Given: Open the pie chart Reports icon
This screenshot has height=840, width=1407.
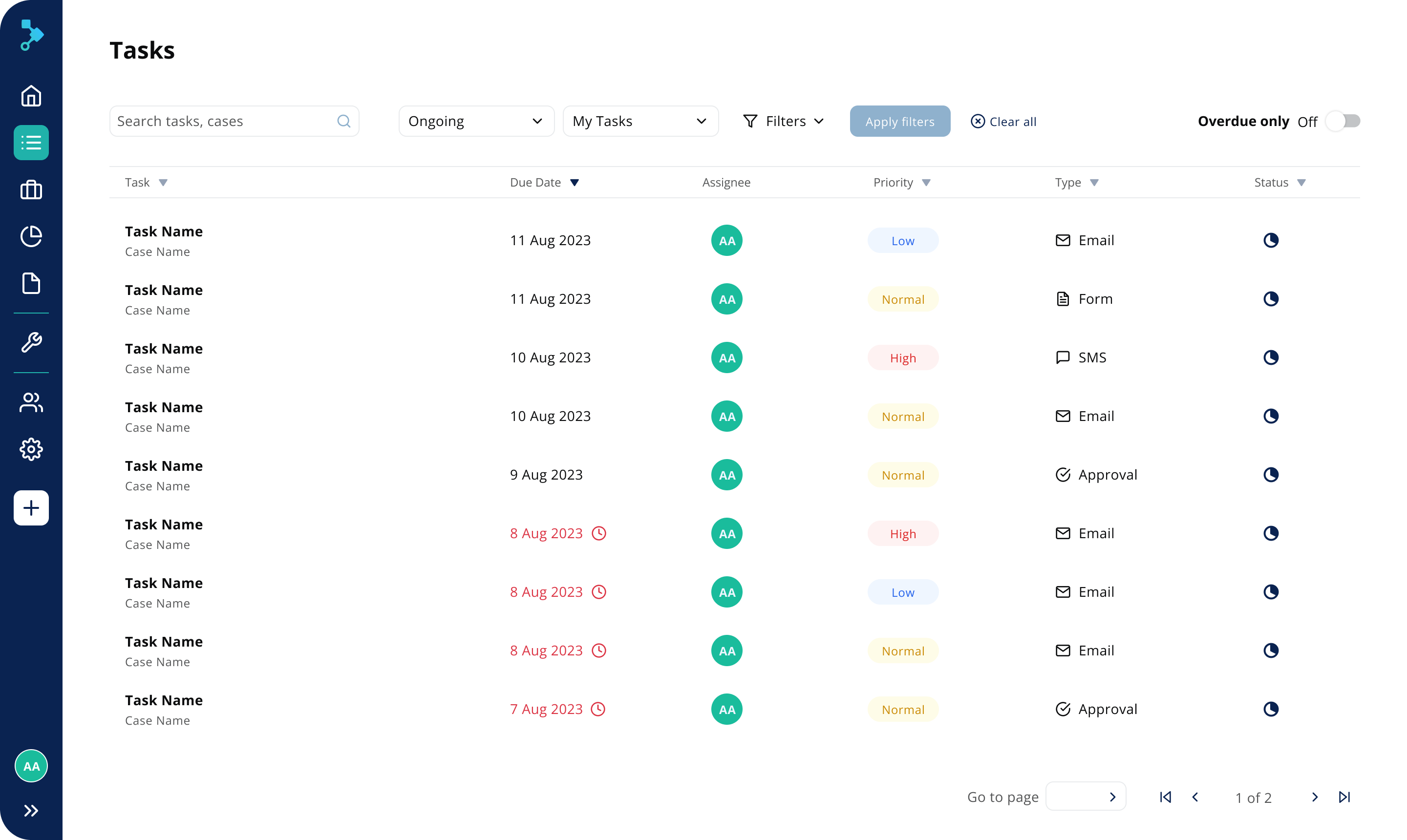Looking at the screenshot, I should (31, 236).
